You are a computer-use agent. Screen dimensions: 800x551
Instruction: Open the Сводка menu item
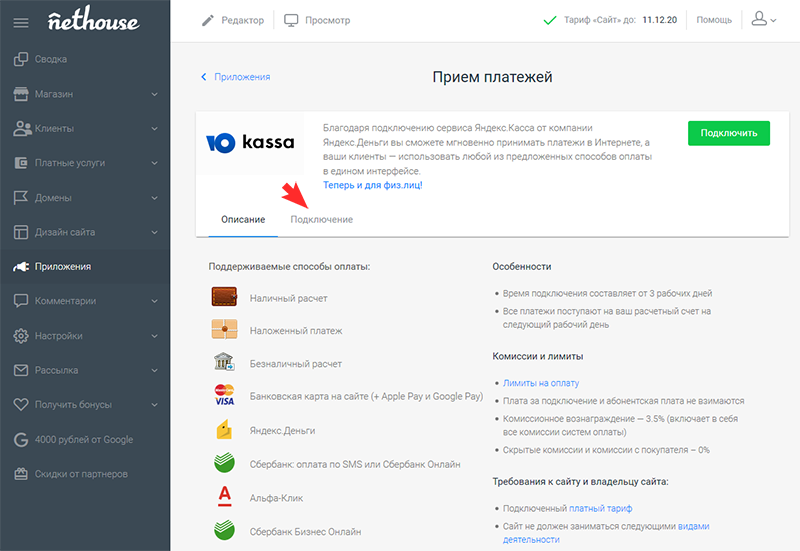(85, 59)
